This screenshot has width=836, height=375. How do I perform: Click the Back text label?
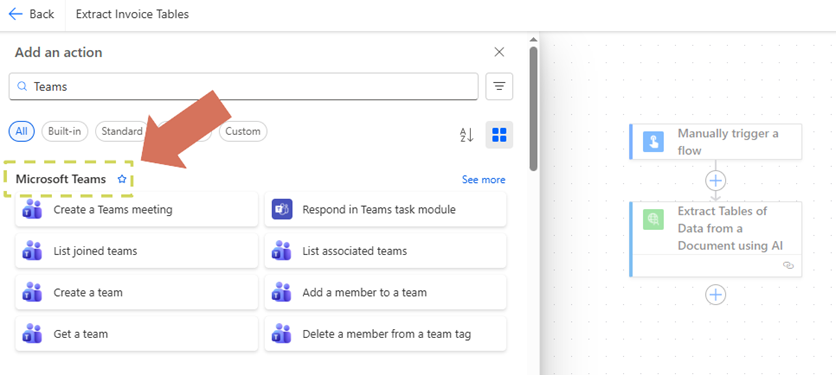(42, 14)
